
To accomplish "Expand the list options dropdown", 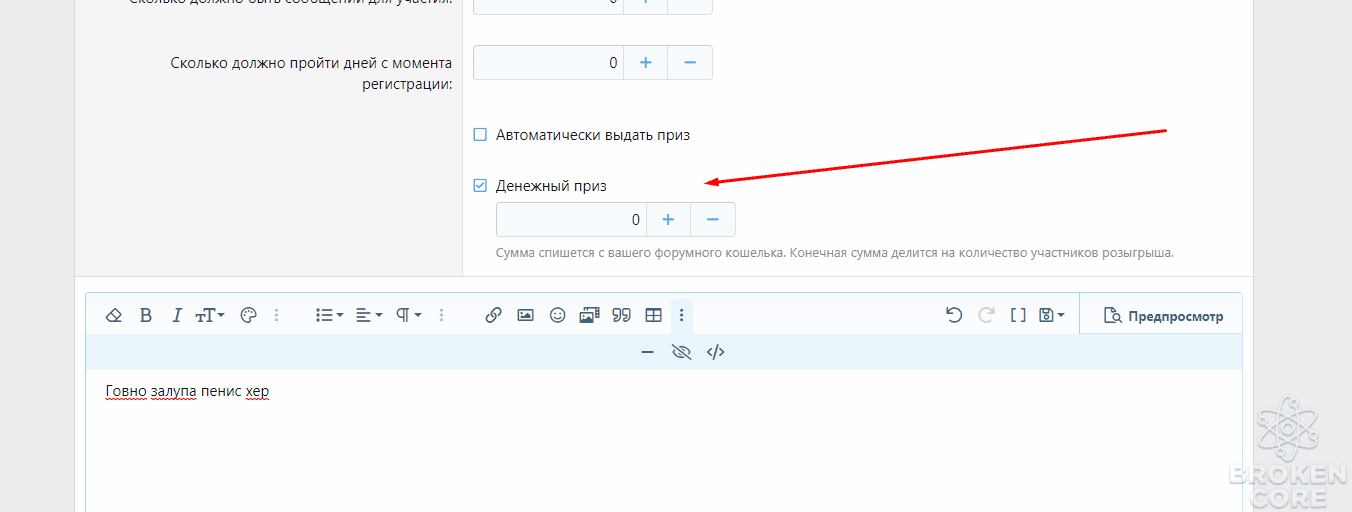I will point(329,315).
